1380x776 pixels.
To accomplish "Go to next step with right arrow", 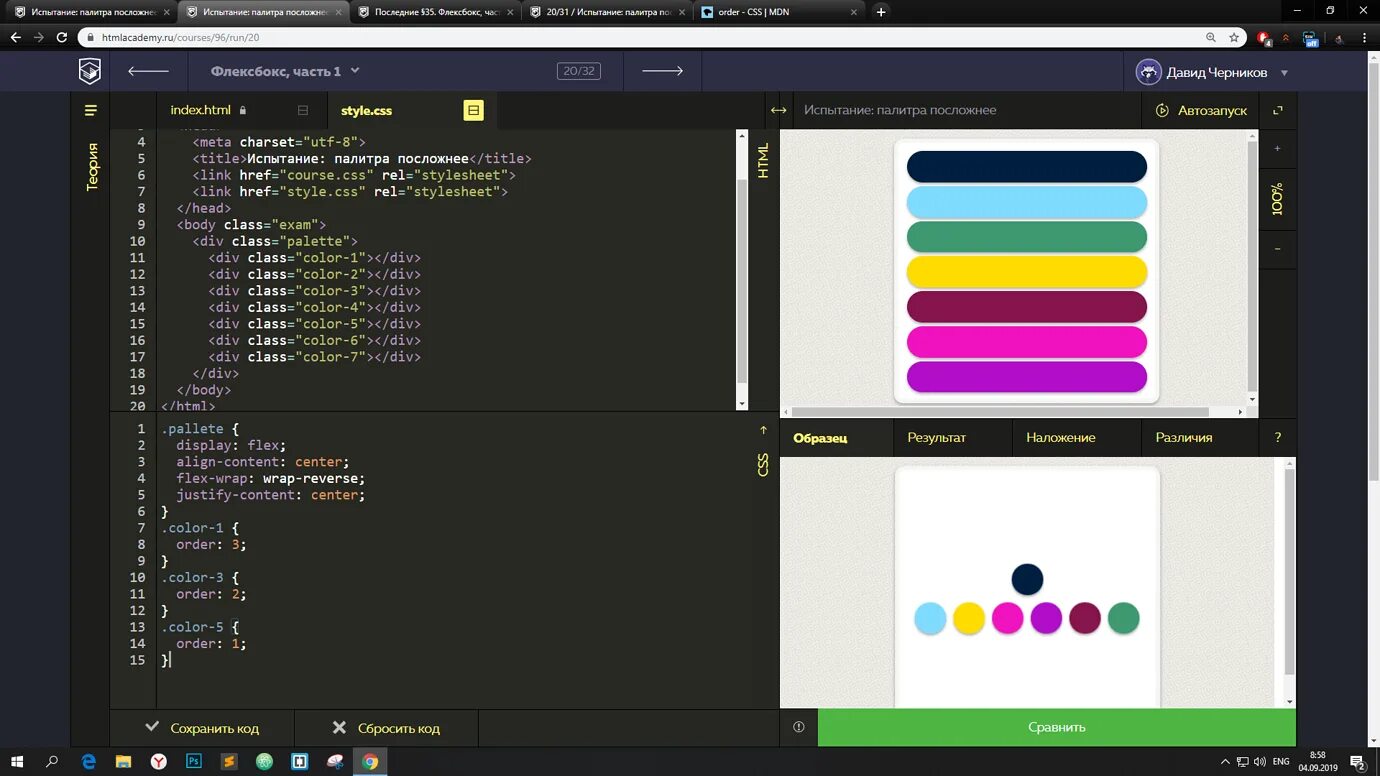I will coord(662,71).
